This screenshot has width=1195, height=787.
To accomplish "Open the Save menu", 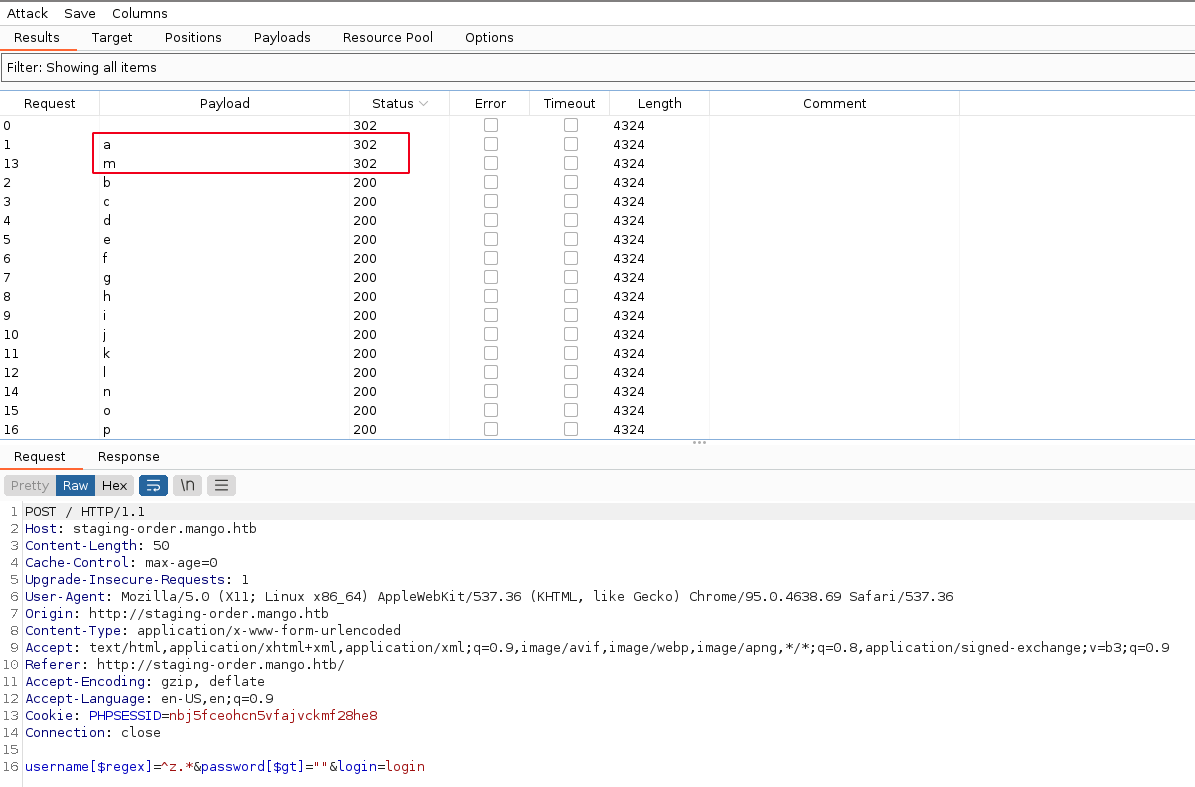I will pos(80,13).
